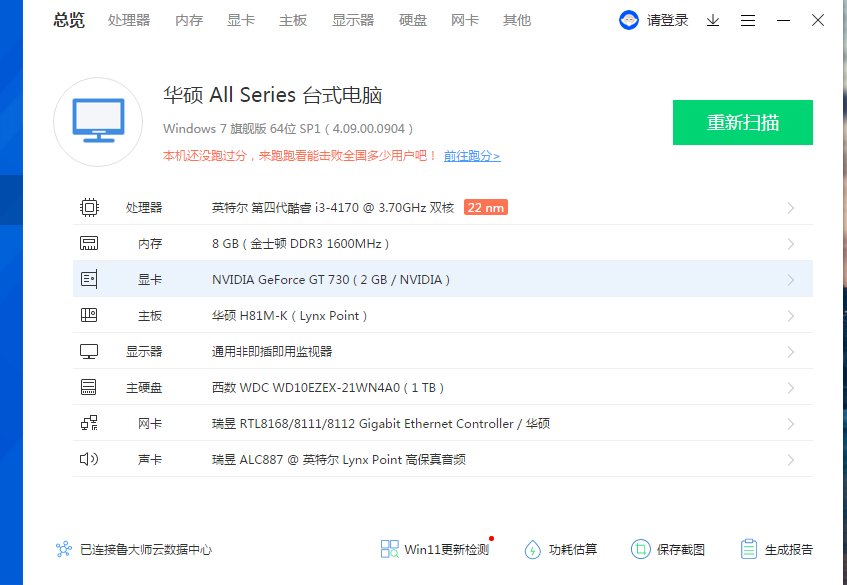847x585 pixels.
Task: Minimize the window
Action: point(783,21)
